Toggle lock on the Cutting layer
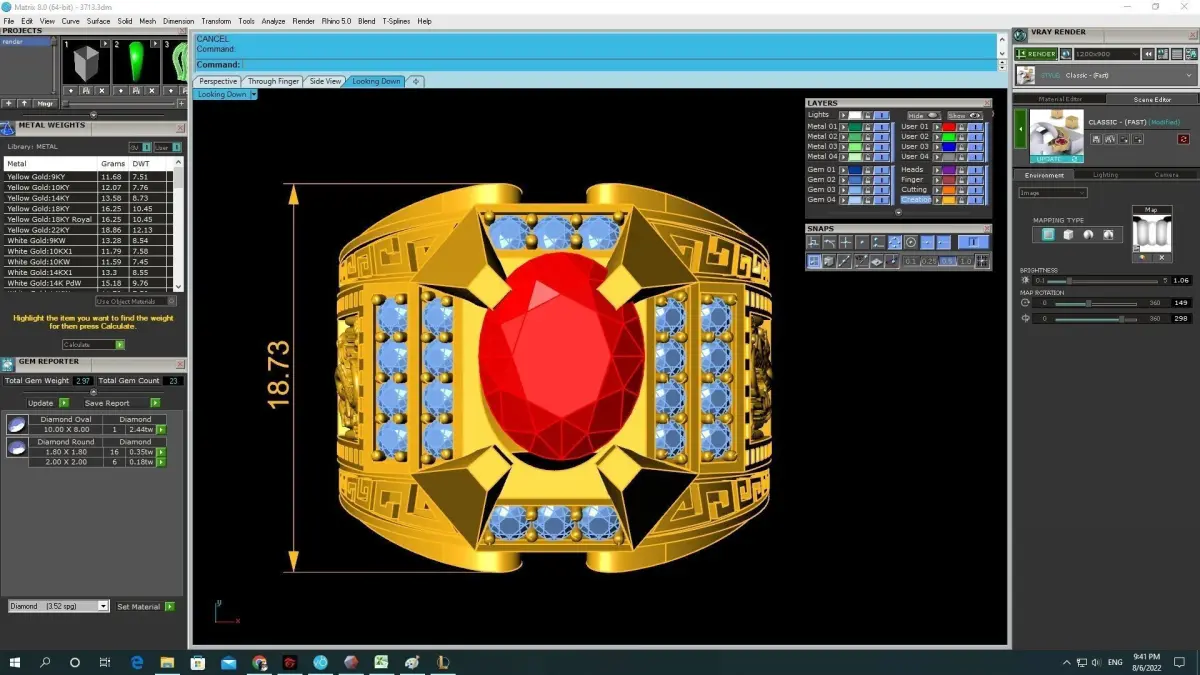The height and width of the screenshot is (675, 1200). click(961, 190)
